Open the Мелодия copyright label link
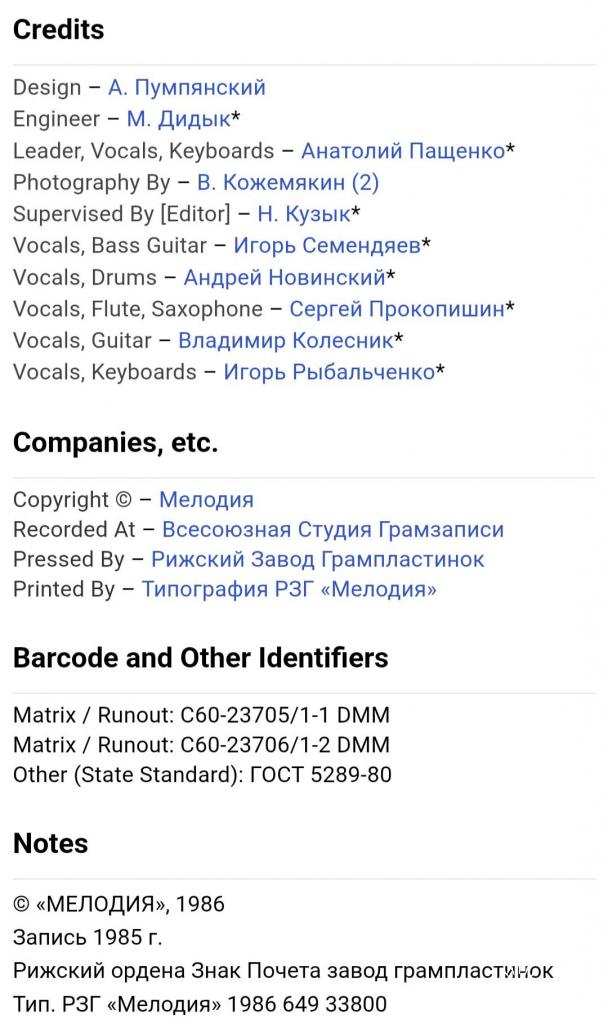This screenshot has width=608, height=1024. point(206,499)
